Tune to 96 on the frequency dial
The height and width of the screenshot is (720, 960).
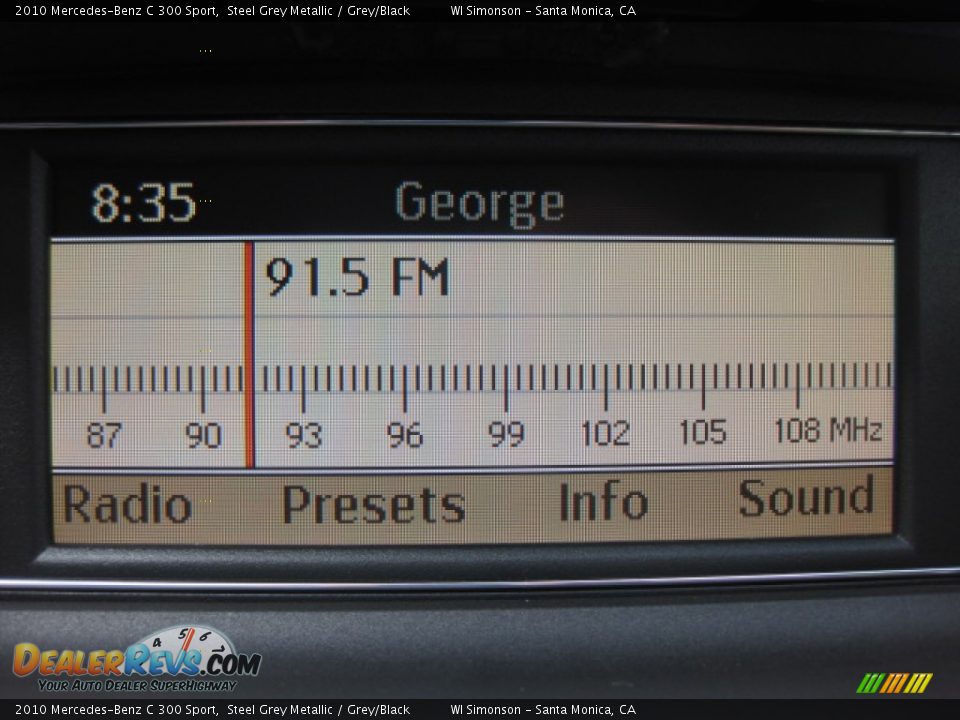pyautogui.click(x=405, y=435)
